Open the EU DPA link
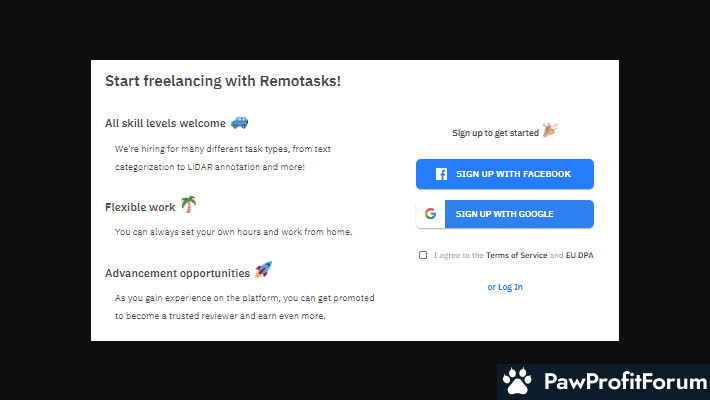710x400 pixels. [x=579, y=255]
